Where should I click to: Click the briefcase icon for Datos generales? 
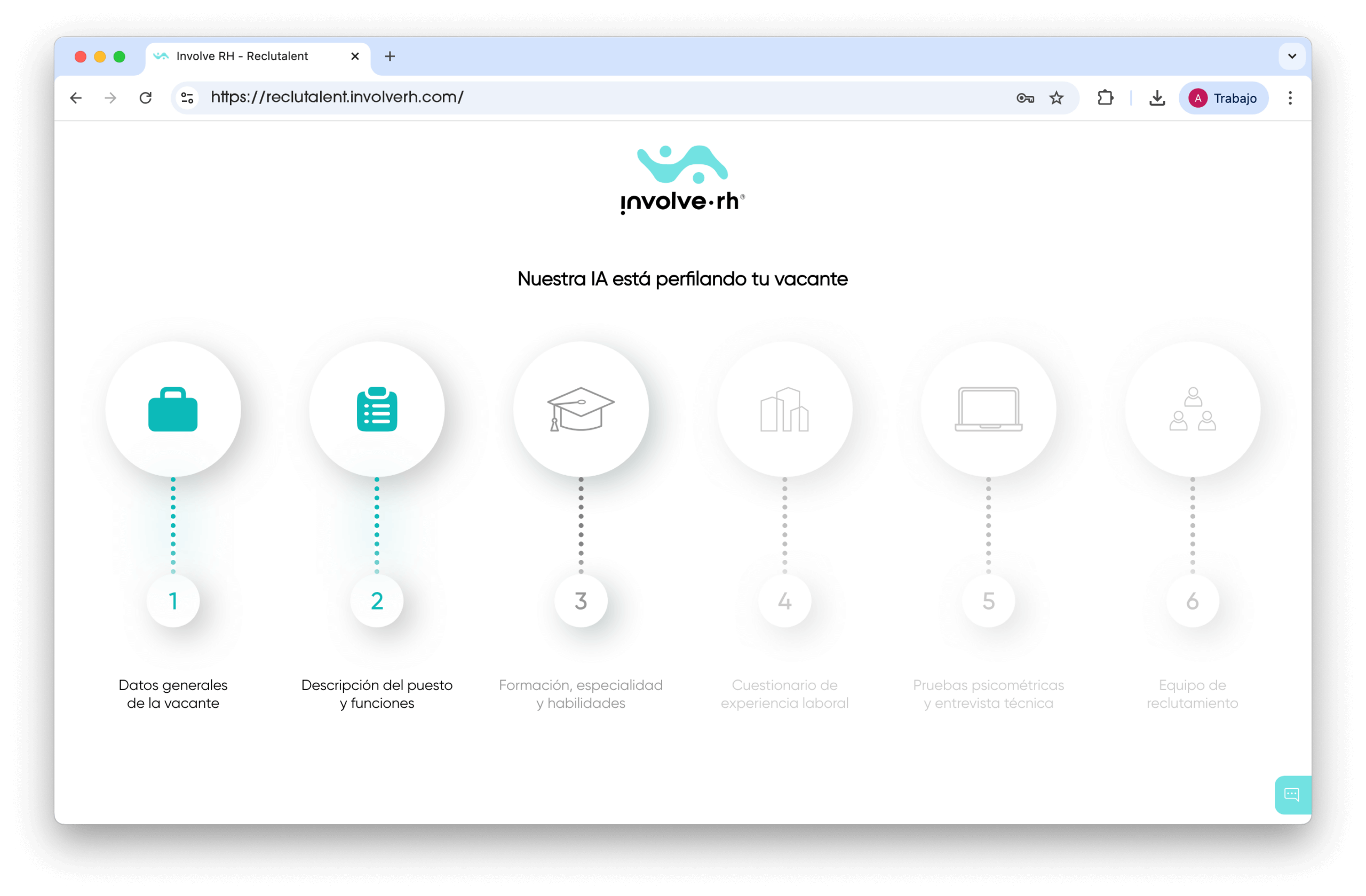[173, 410]
